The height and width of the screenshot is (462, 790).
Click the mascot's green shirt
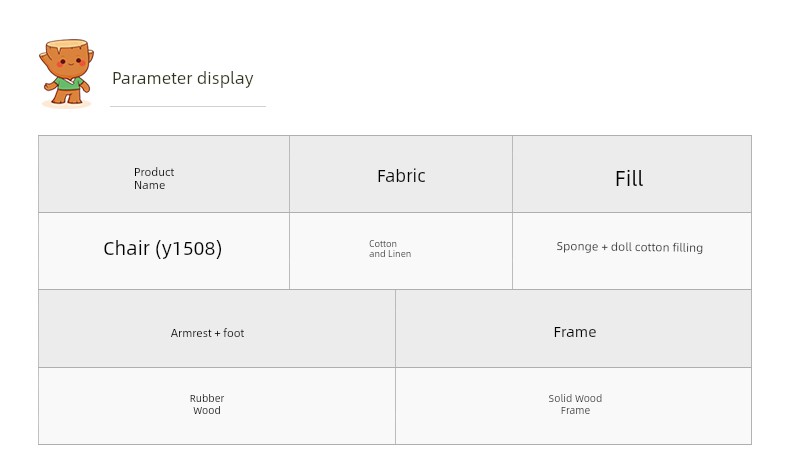[67, 84]
